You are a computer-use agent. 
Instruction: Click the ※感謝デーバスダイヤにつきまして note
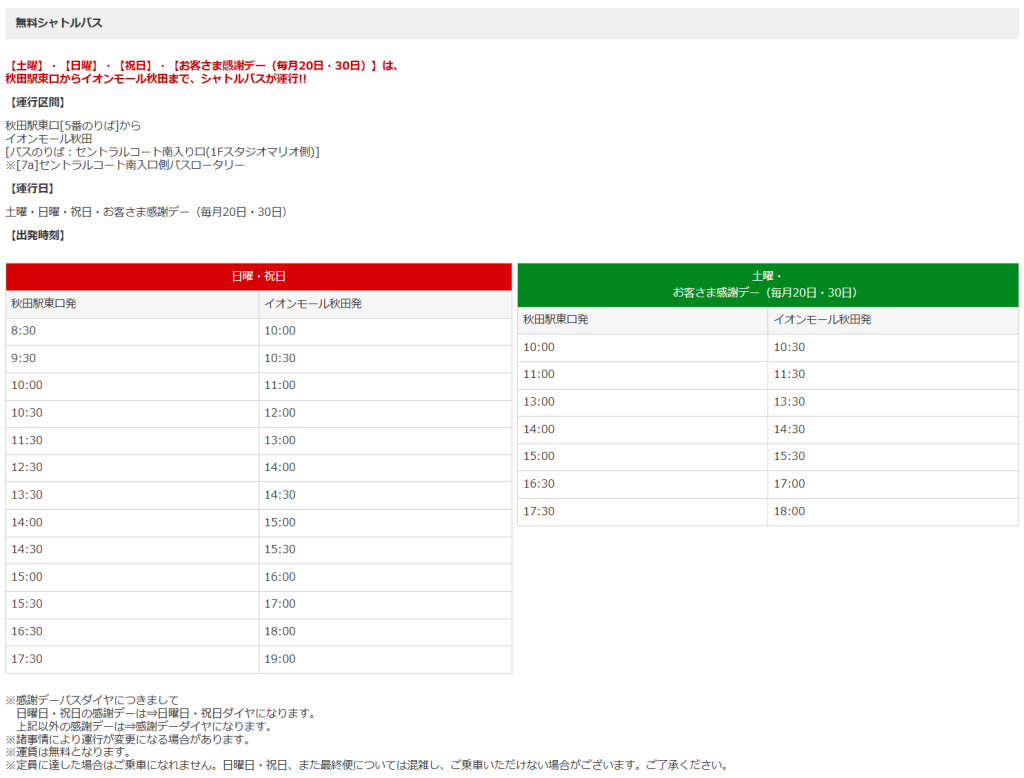coord(92,700)
